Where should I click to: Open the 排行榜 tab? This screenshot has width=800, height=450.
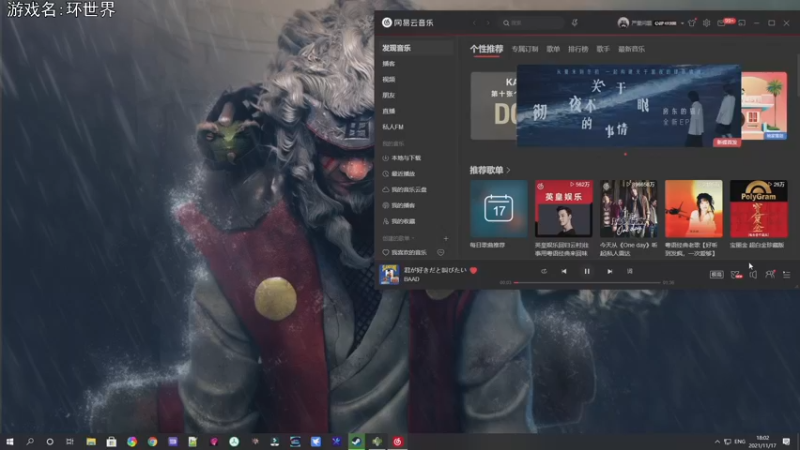[578, 49]
